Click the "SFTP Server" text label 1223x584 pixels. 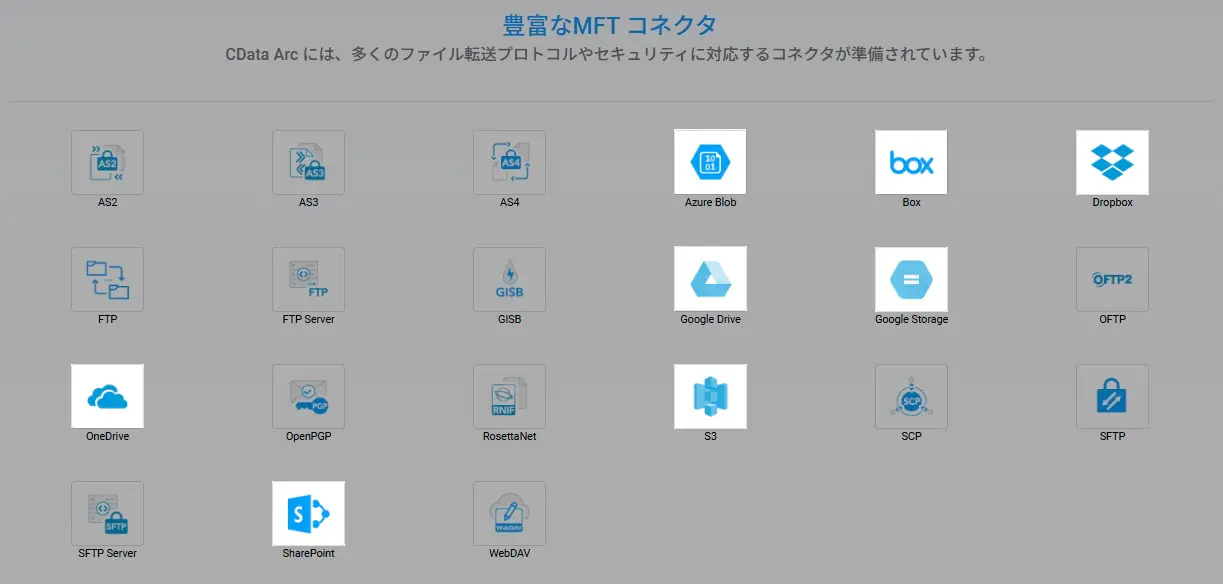(x=107, y=553)
